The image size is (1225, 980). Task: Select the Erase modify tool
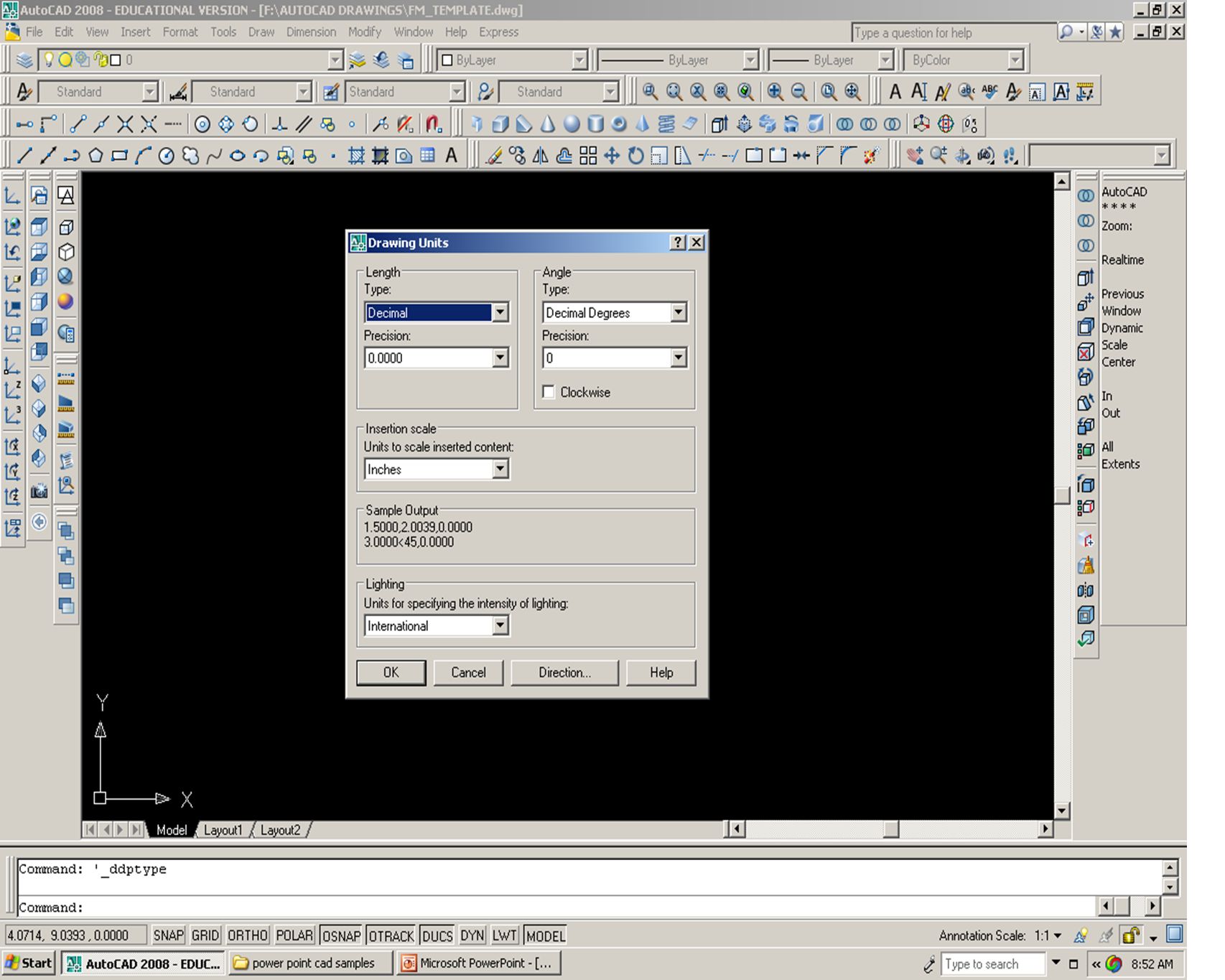click(494, 155)
